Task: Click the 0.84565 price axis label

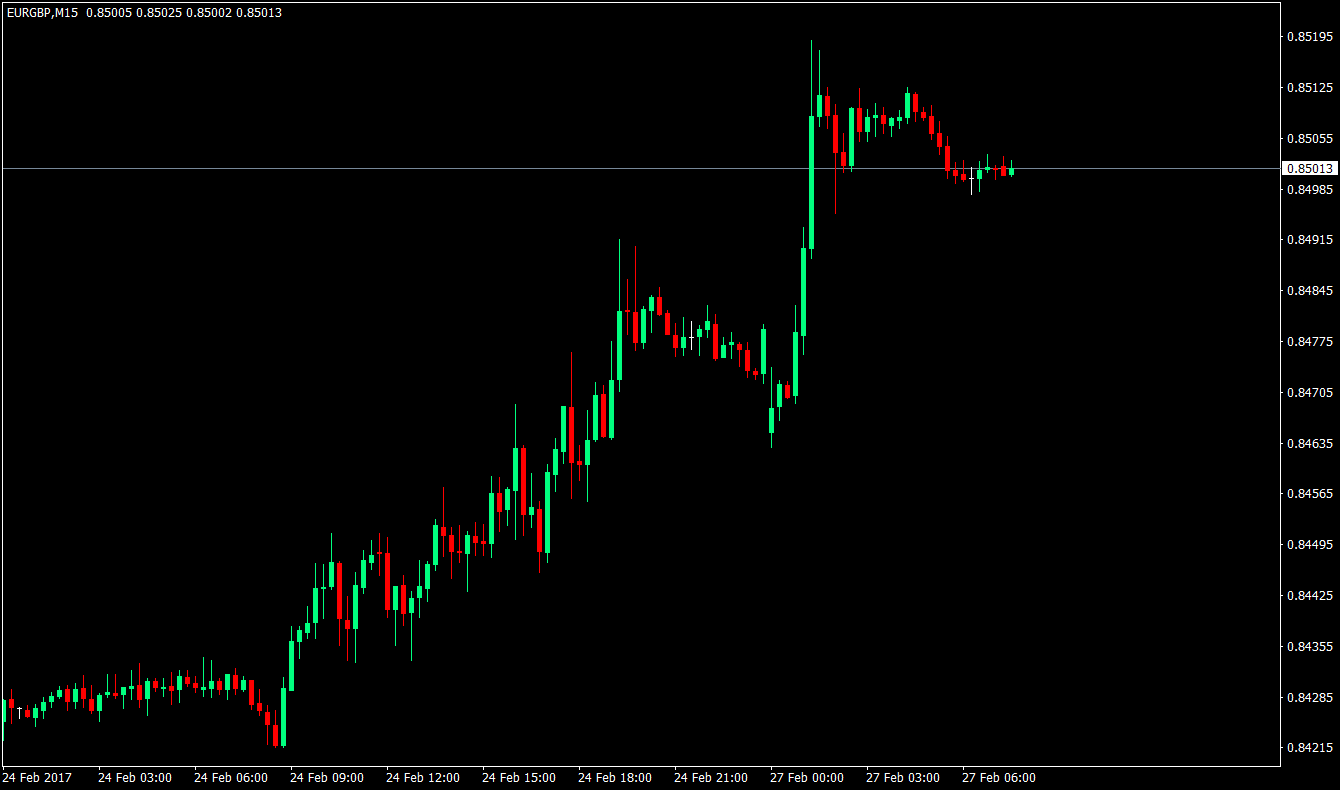Action: pyautogui.click(x=1310, y=494)
